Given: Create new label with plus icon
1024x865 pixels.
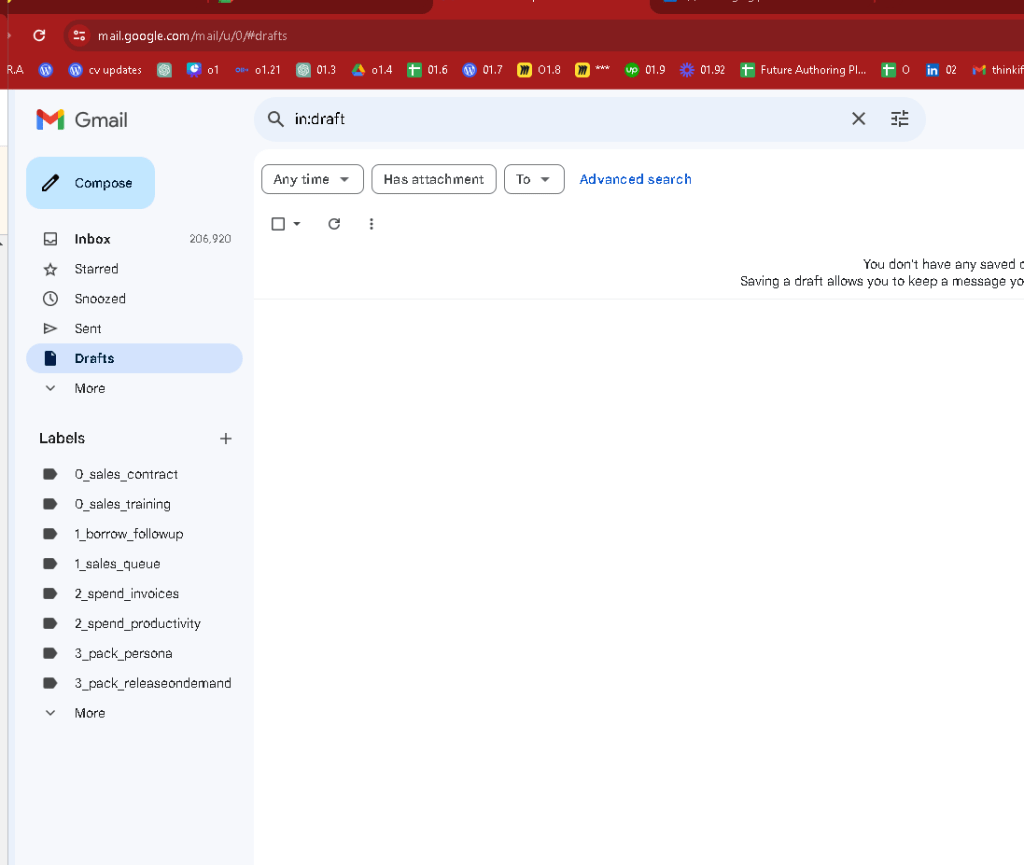Looking at the screenshot, I should pyautogui.click(x=225, y=439).
